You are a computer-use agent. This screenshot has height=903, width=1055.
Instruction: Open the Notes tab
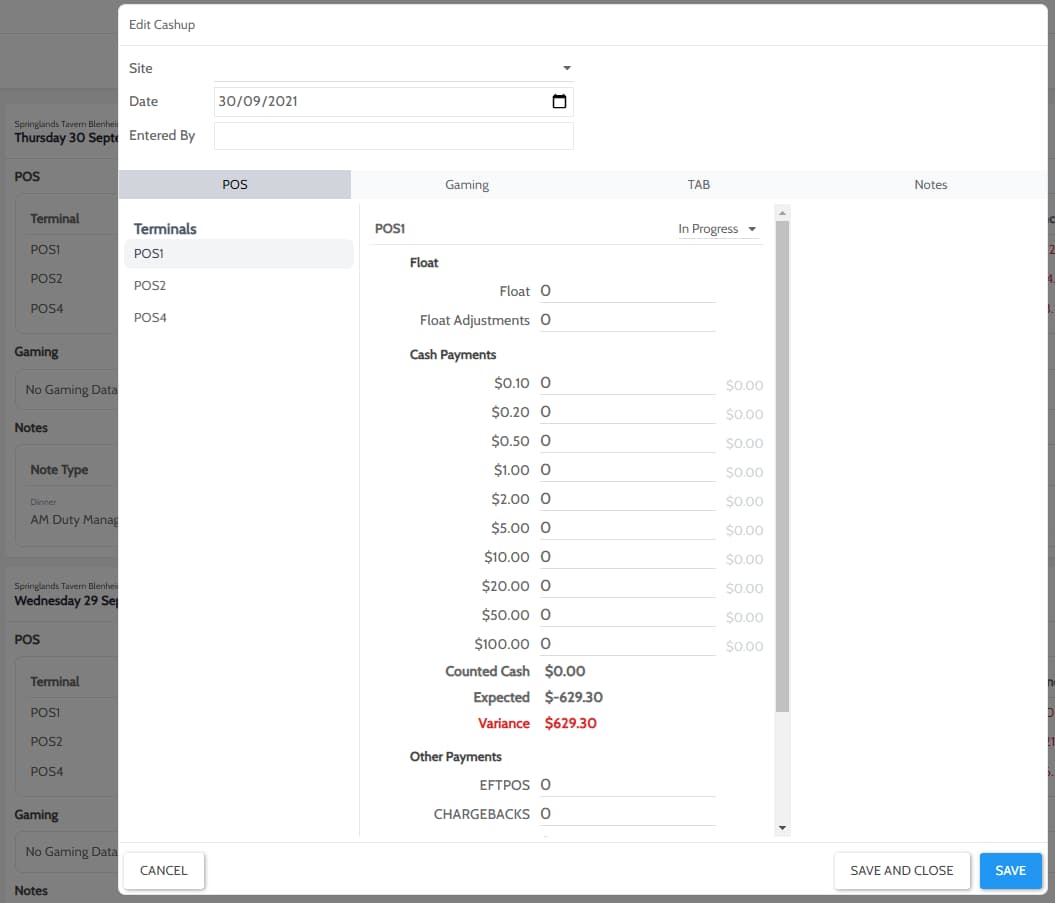tap(930, 184)
